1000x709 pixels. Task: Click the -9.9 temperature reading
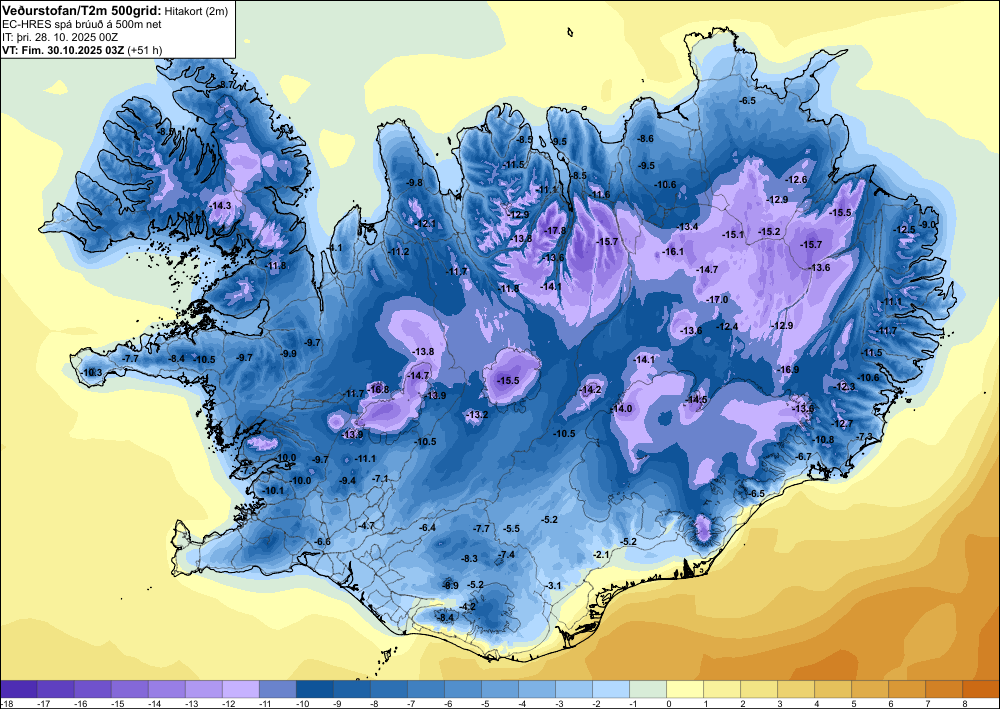click(288, 353)
